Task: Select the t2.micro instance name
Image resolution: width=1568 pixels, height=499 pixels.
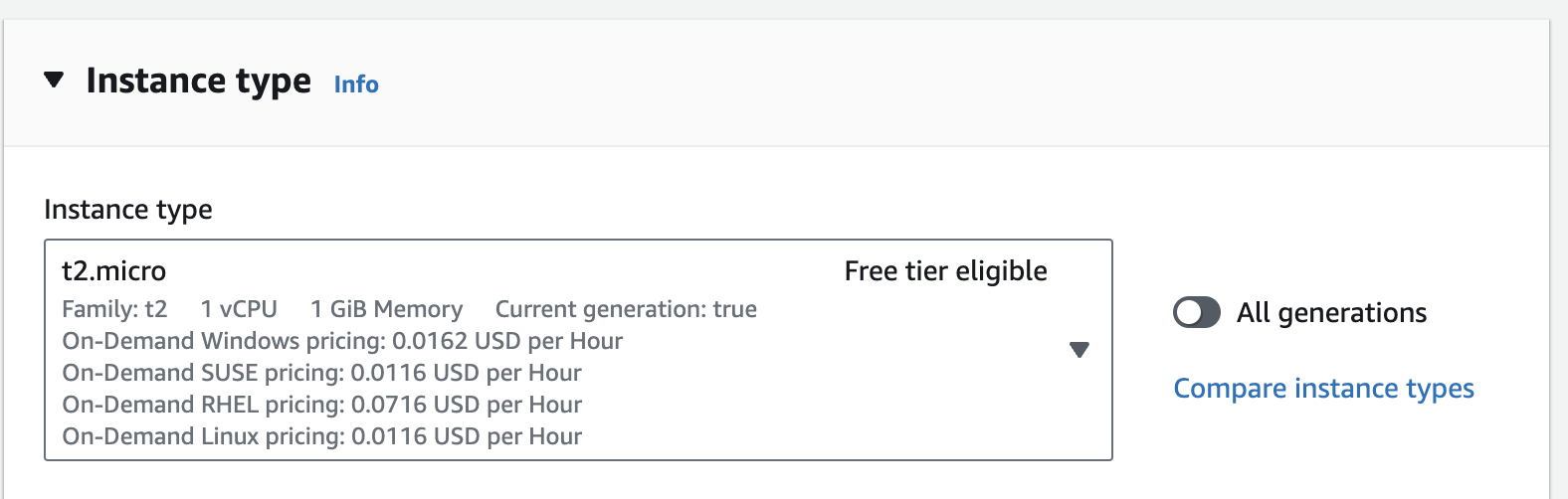Action: tap(114, 271)
